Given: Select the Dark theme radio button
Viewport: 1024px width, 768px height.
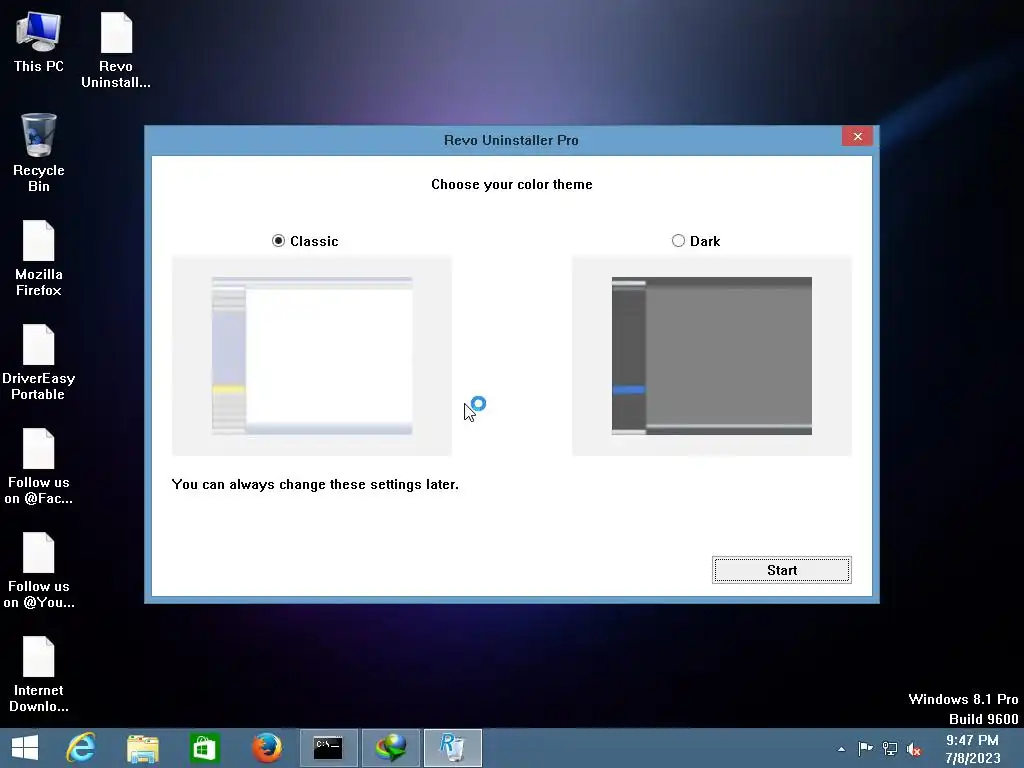Looking at the screenshot, I should tap(679, 241).
